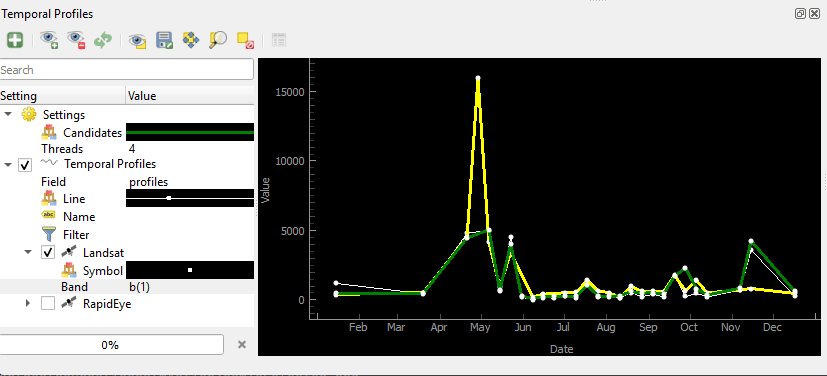Click the Line style icon
This screenshot has height=376, width=827.
(49, 198)
